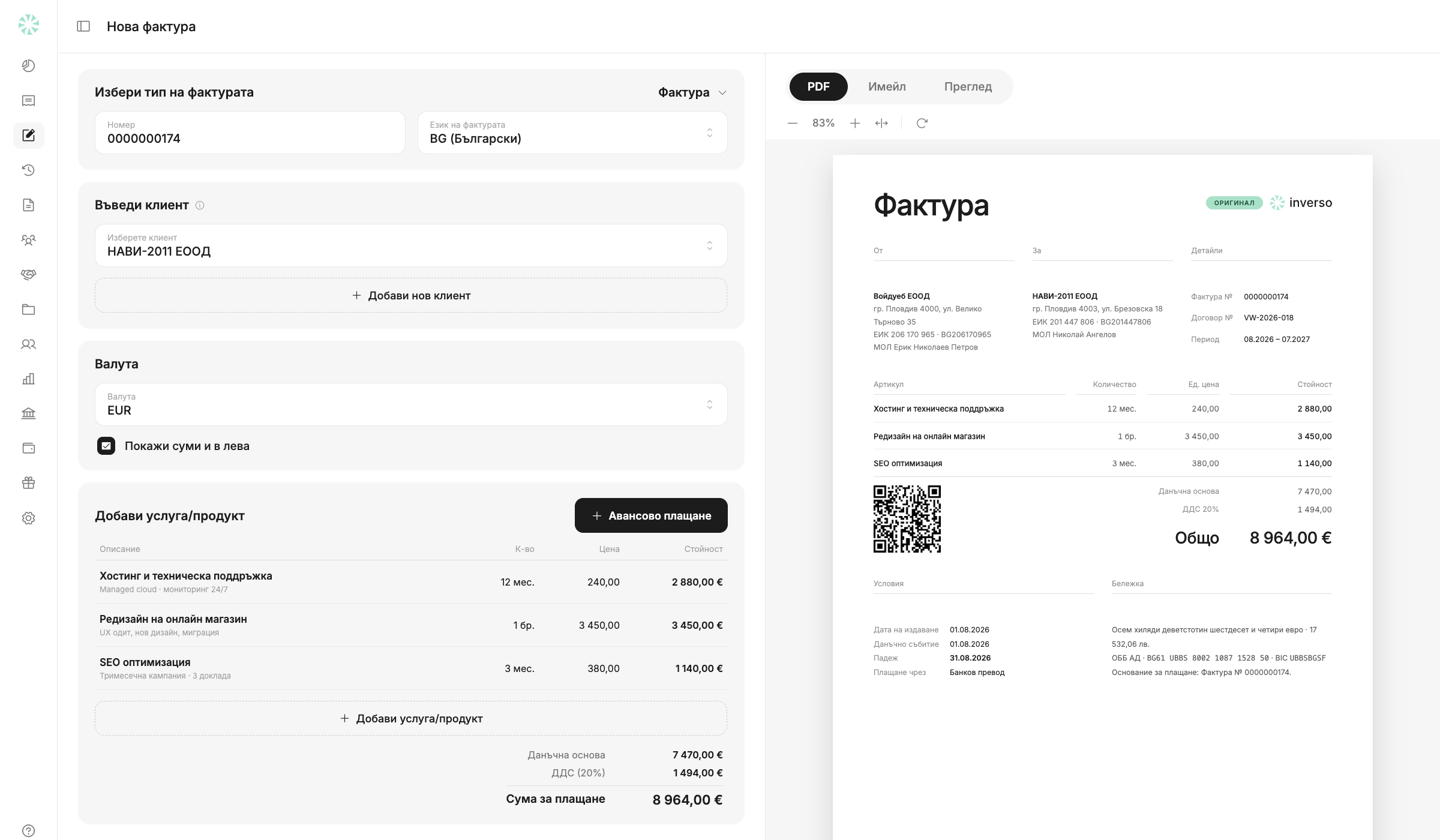
Task: Click Добави нов клиент button
Action: point(411,295)
